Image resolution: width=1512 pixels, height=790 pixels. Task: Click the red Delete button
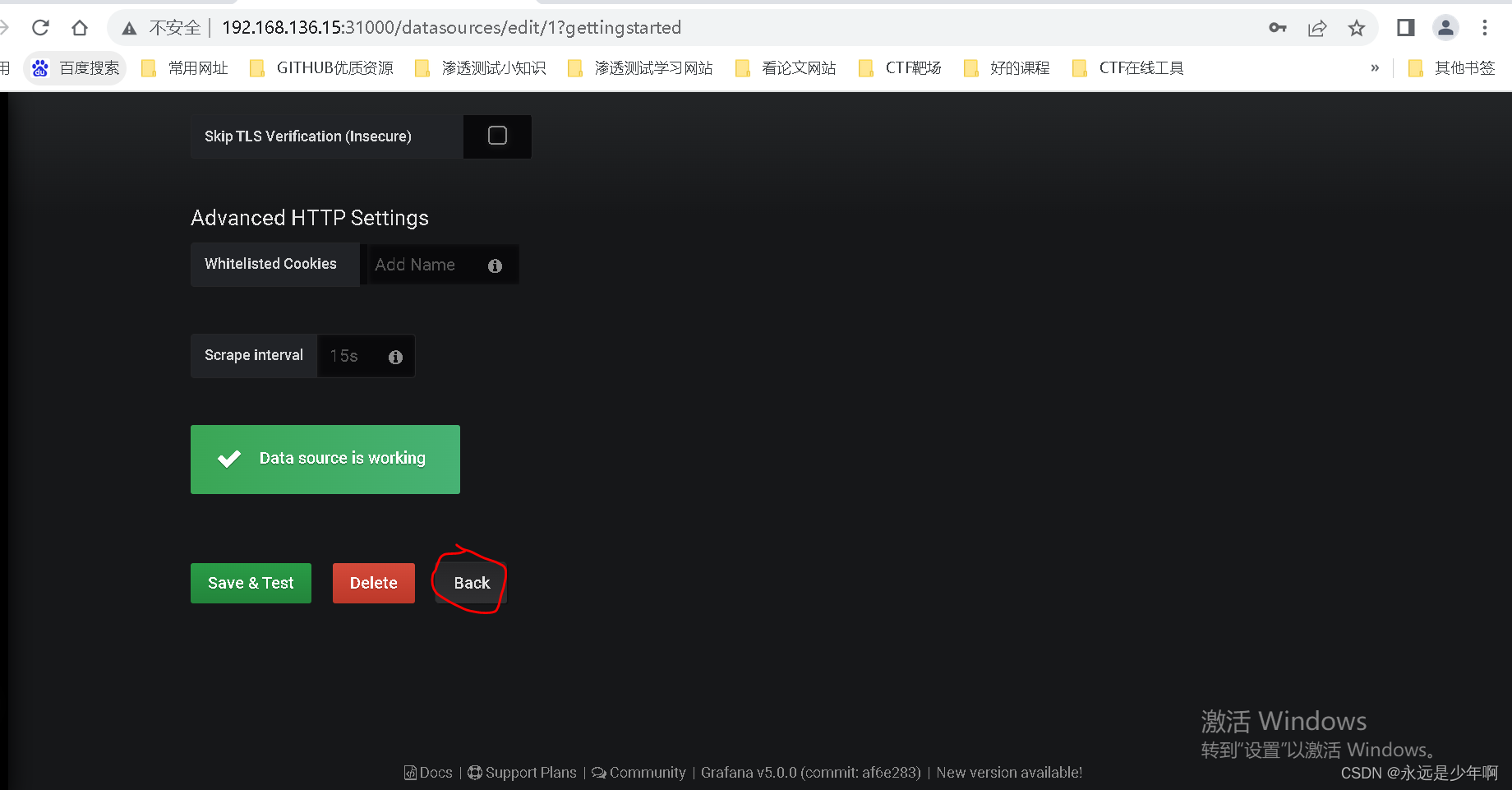click(x=374, y=583)
